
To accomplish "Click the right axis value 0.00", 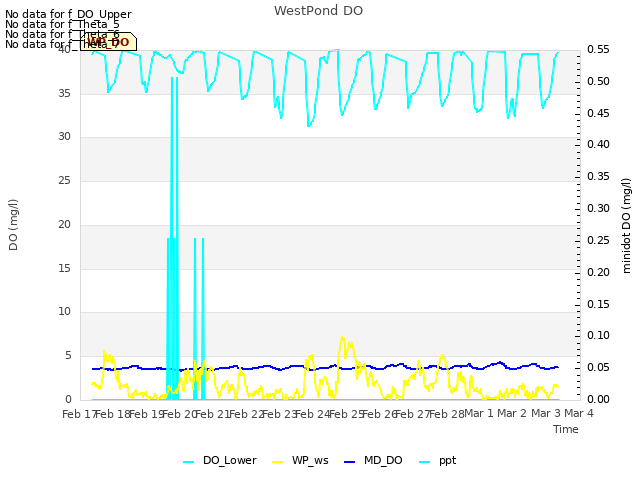I will 598,400.
